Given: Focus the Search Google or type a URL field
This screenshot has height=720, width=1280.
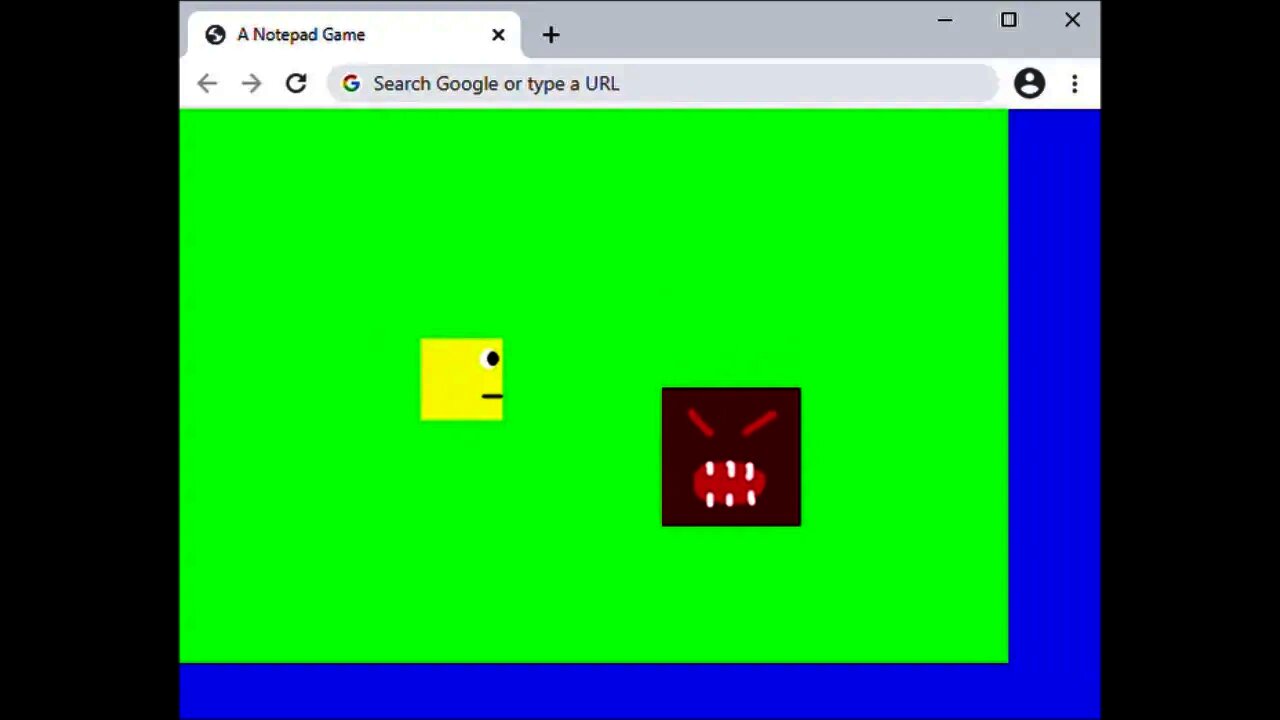Looking at the screenshot, I should click(x=663, y=84).
